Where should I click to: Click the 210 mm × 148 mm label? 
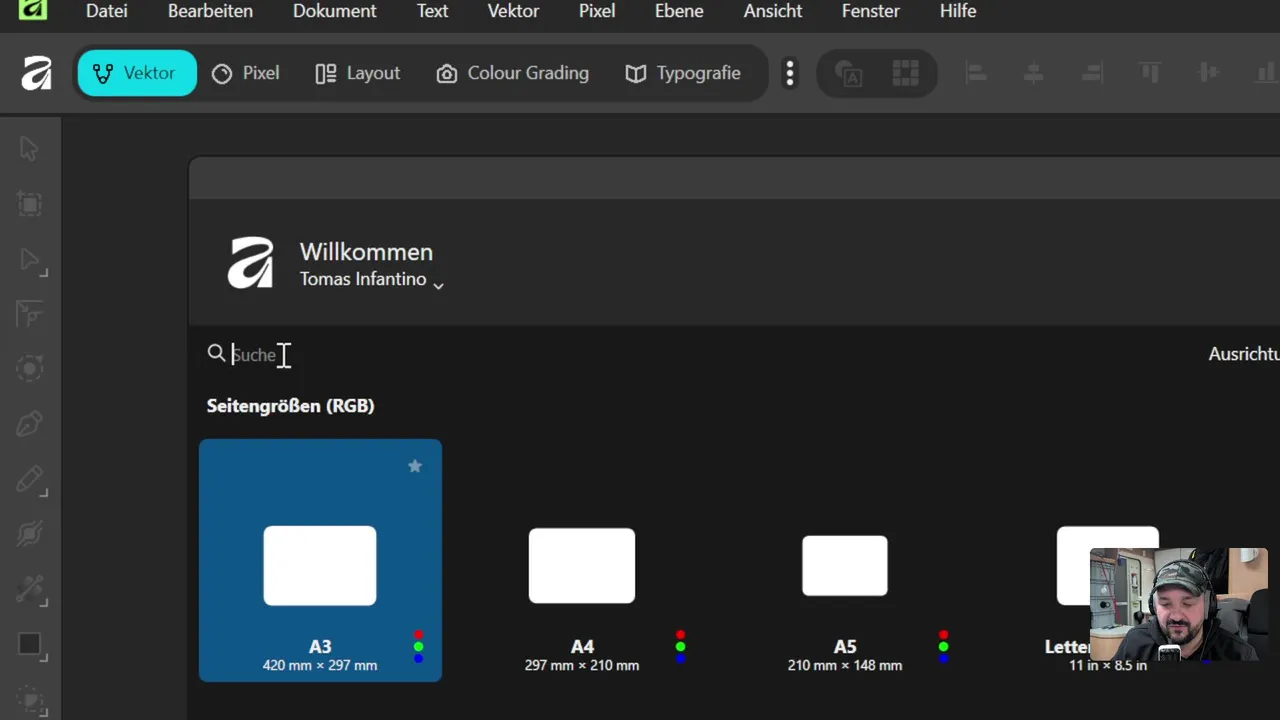tap(845, 665)
